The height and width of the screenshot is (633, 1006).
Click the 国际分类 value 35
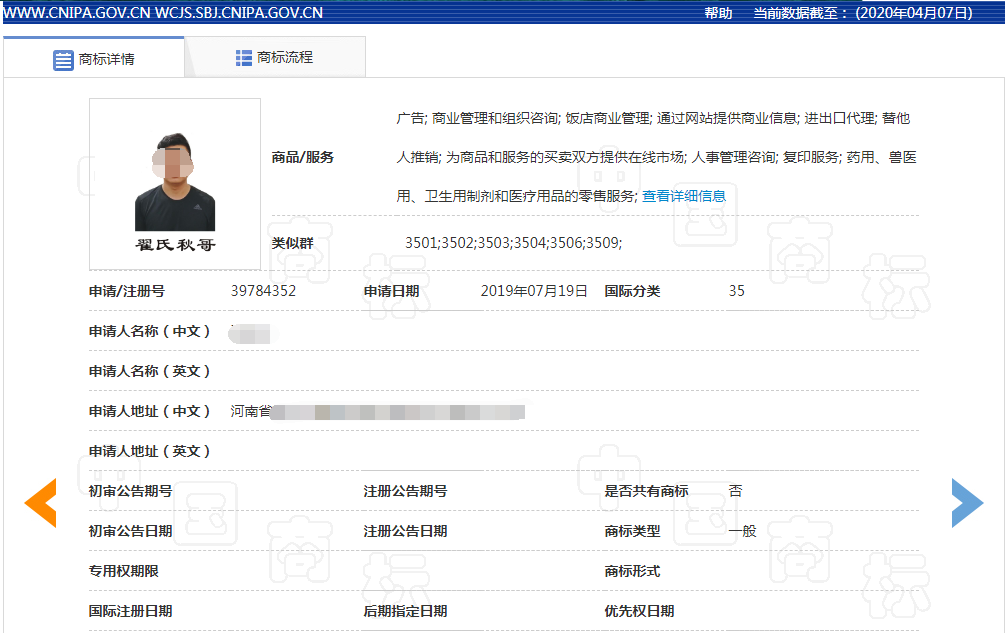736,291
